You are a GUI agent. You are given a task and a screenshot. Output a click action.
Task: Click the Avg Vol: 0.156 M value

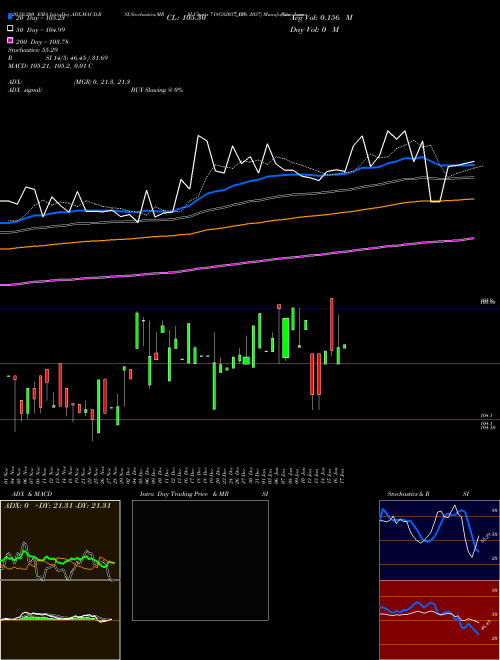[x=321, y=18]
